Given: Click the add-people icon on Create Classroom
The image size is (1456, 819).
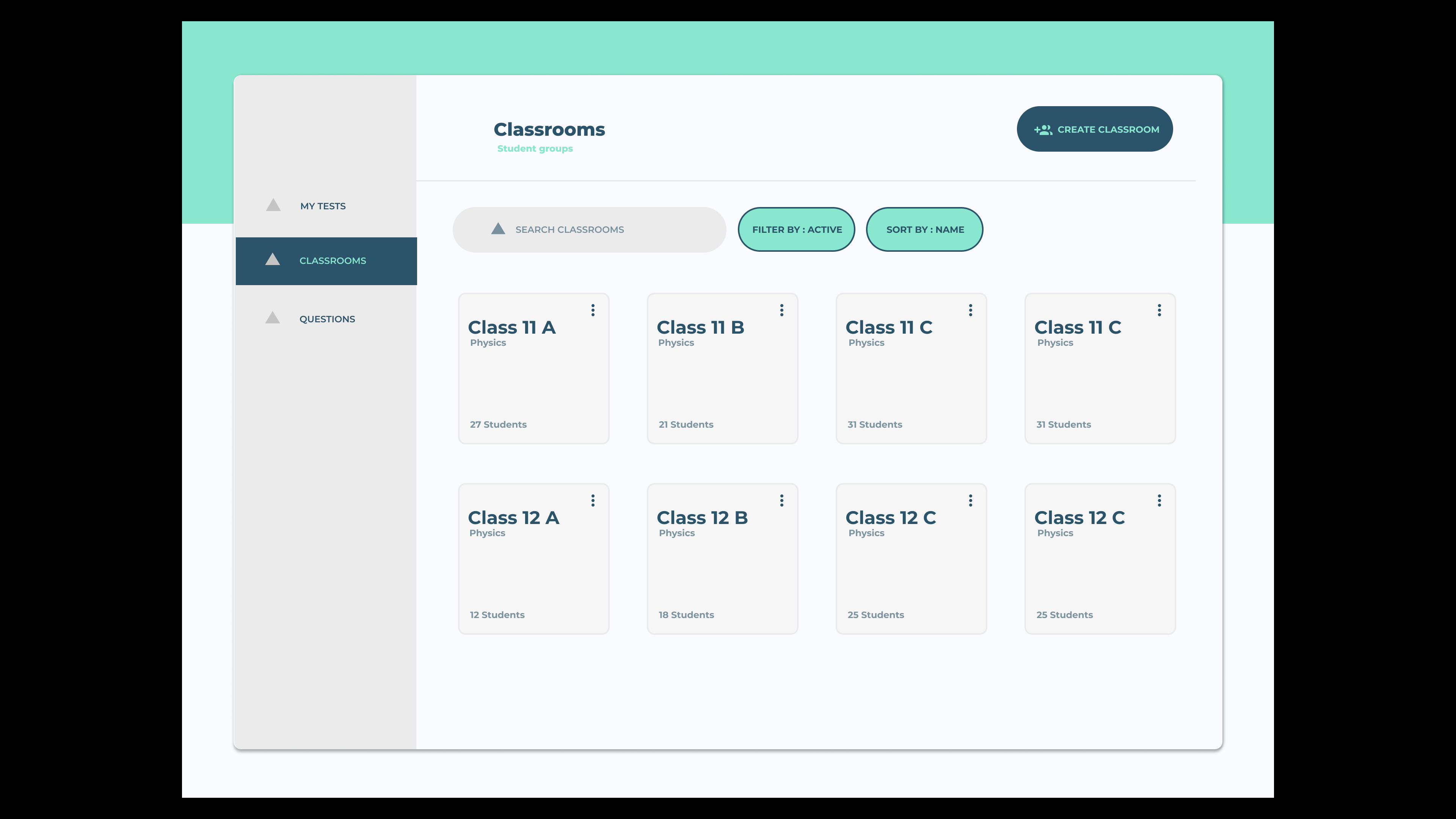Looking at the screenshot, I should [1043, 129].
